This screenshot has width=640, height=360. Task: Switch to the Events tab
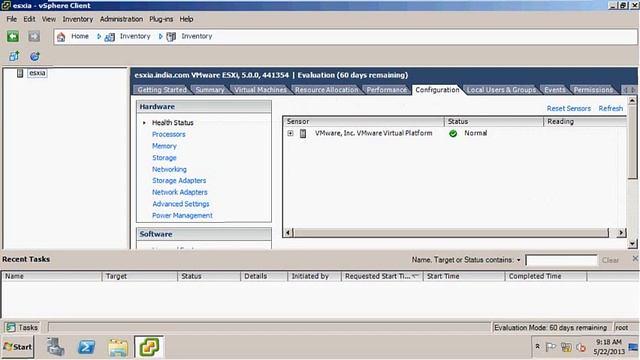[555, 90]
